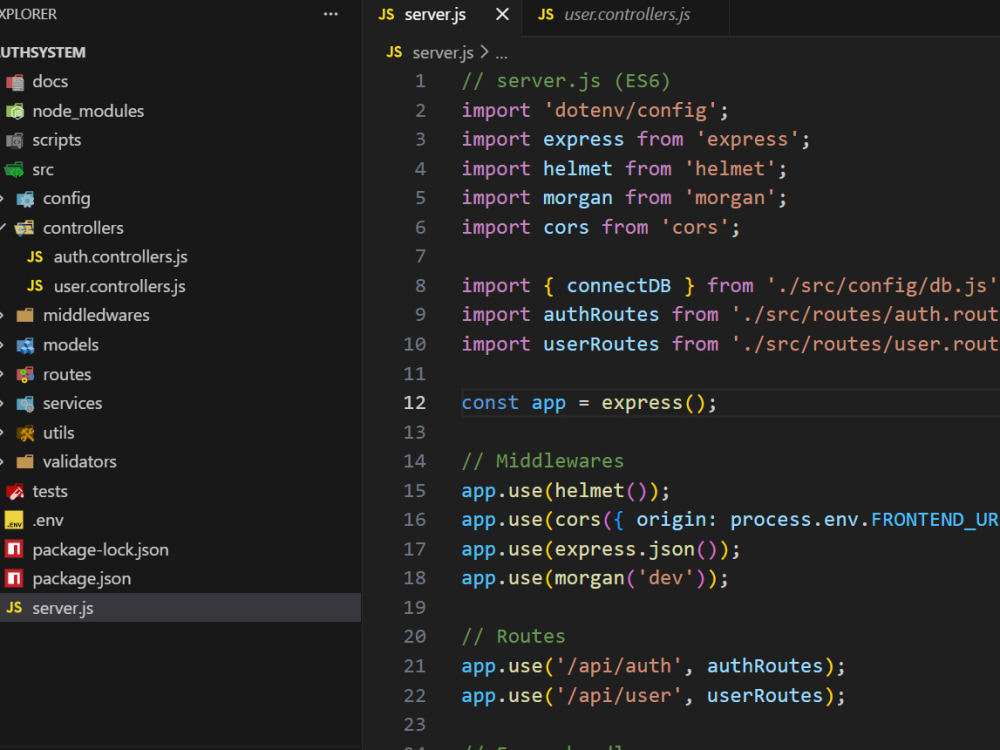Click the services folder icon

[25, 404]
